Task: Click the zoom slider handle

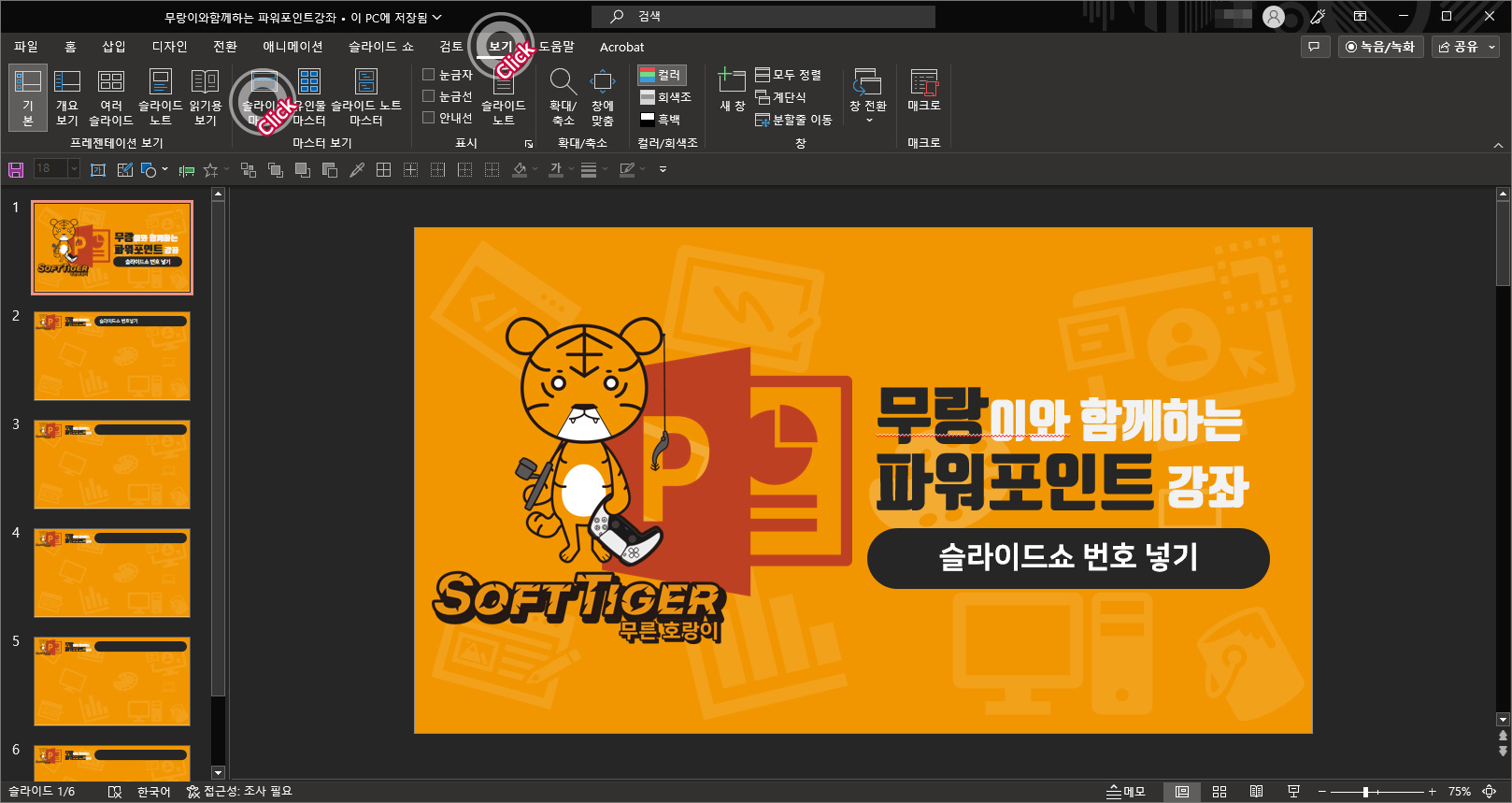Action: pyautogui.click(x=1365, y=792)
